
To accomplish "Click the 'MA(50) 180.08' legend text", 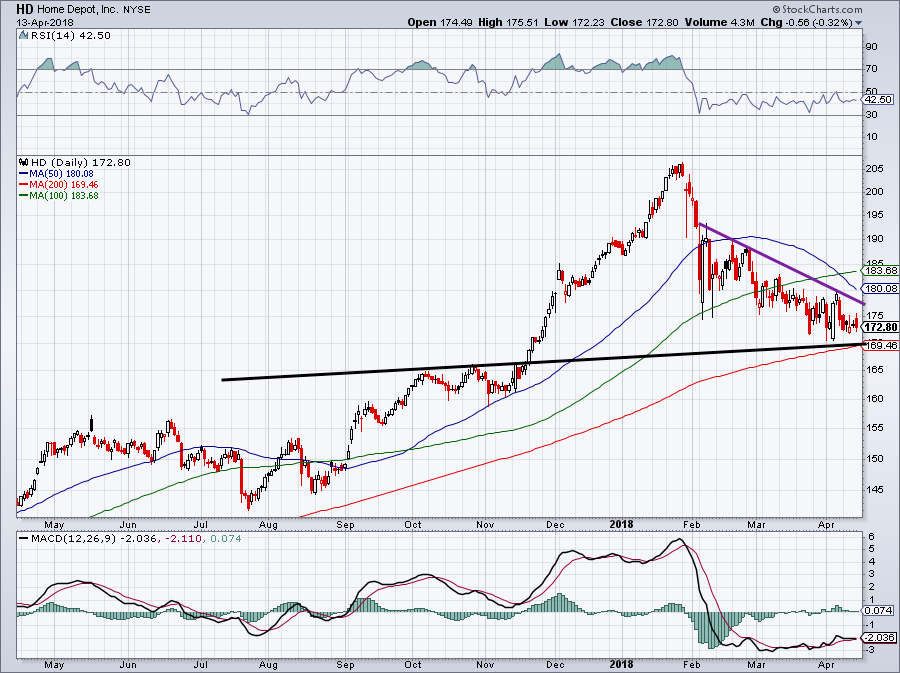I will [61, 173].
